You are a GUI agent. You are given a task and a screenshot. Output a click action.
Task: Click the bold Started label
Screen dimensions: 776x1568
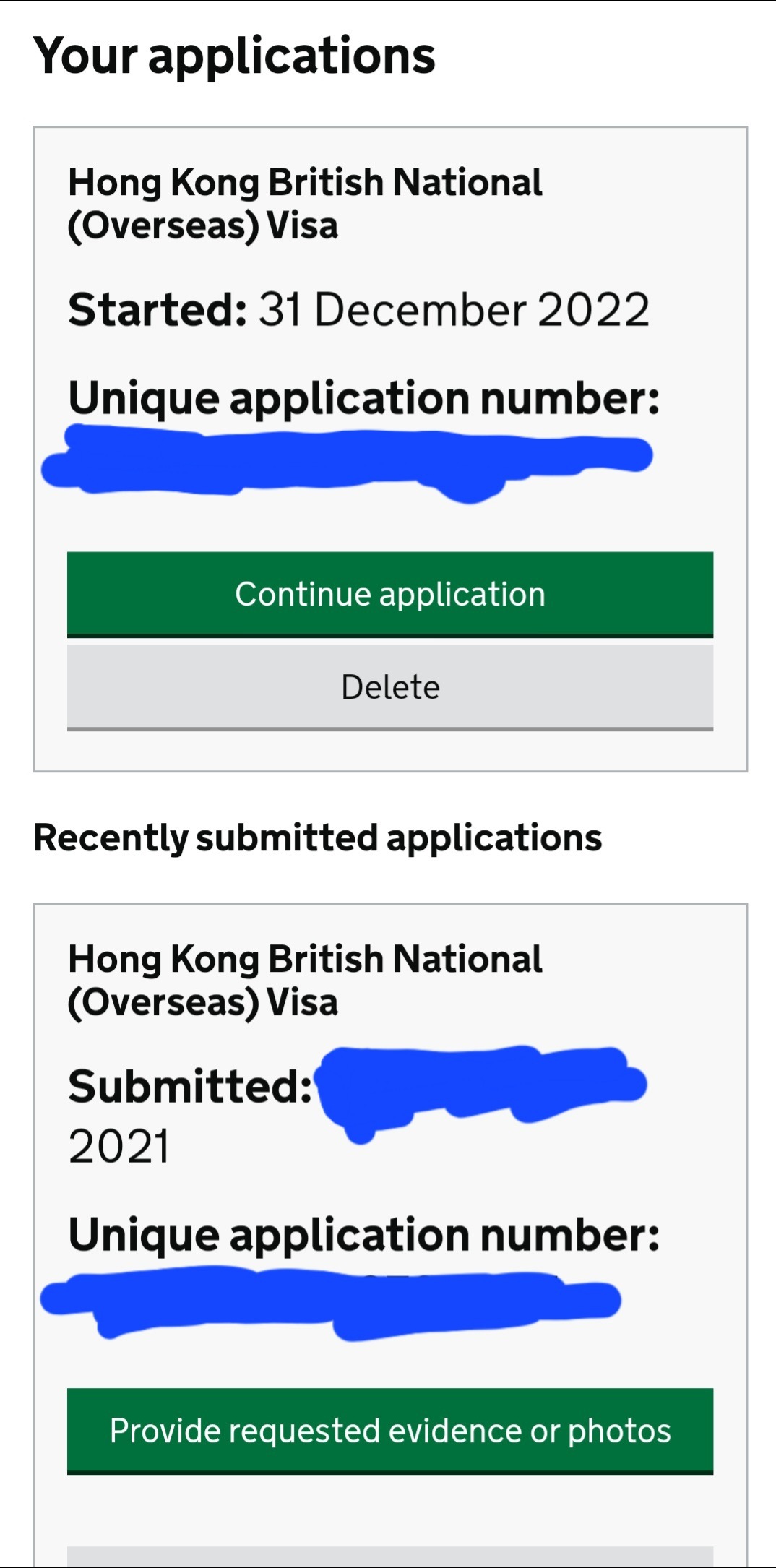(x=158, y=310)
